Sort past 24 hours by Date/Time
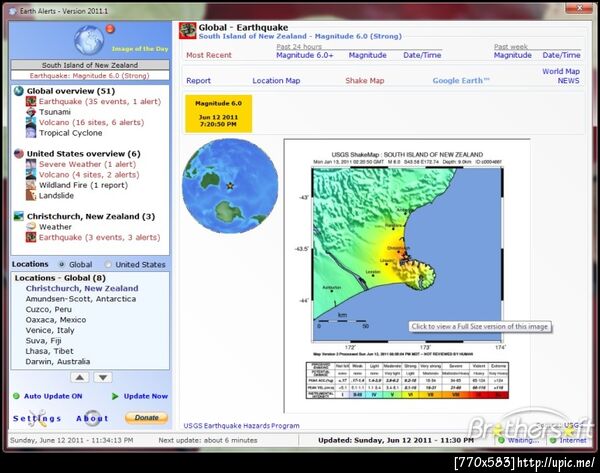Image resolution: width=600 pixels, height=473 pixels. point(422,55)
